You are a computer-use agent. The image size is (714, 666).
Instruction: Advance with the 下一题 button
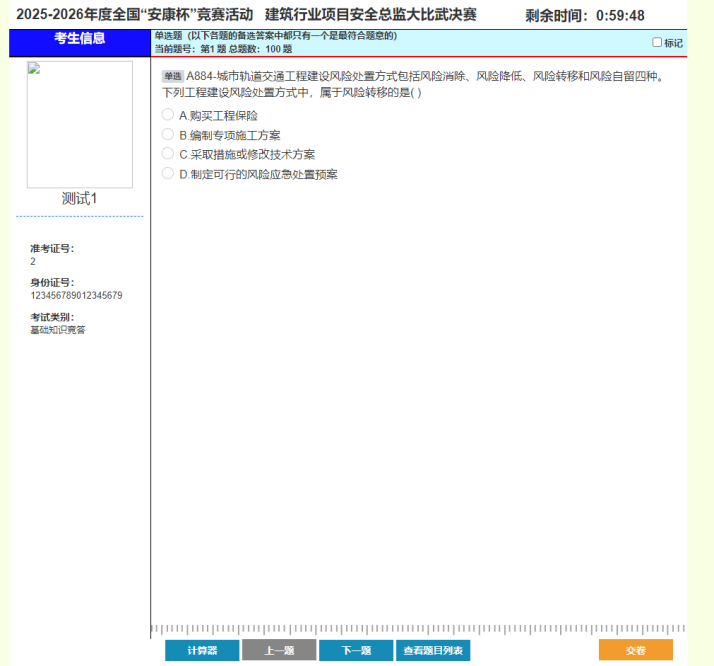coord(356,650)
